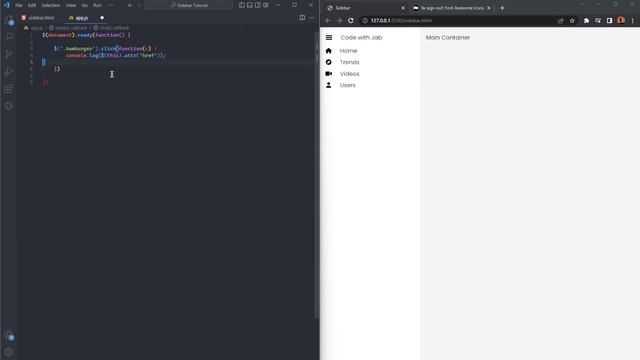Open the Run and Debug icon in VS Code

tap(9, 71)
